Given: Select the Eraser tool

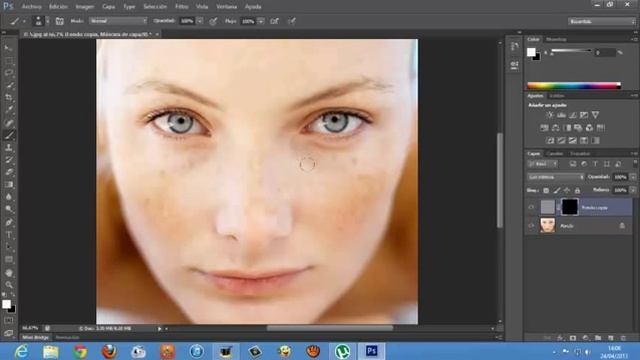Looking at the screenshot, I should (9, 172).
